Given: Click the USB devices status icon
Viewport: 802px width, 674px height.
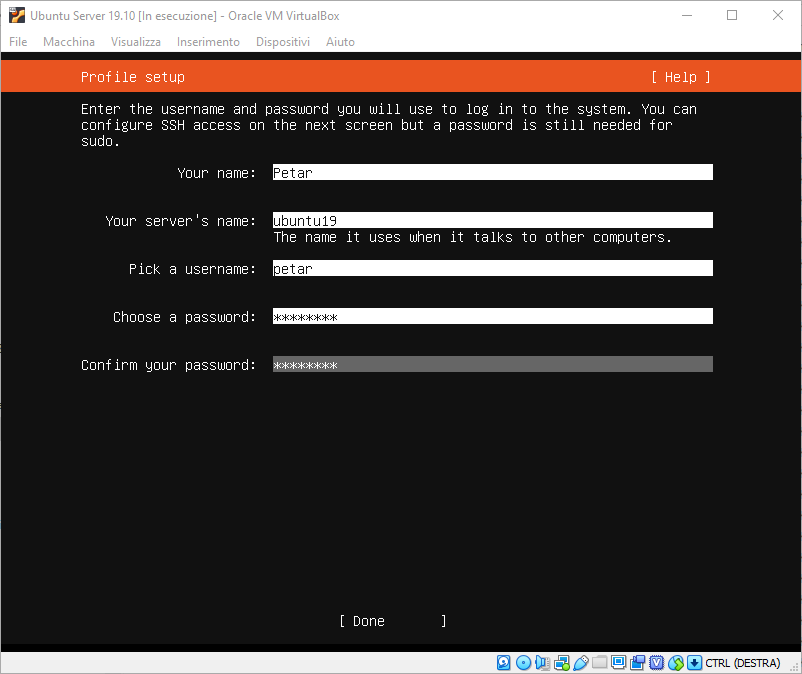Looking at the screenshot, I should 581,663.
